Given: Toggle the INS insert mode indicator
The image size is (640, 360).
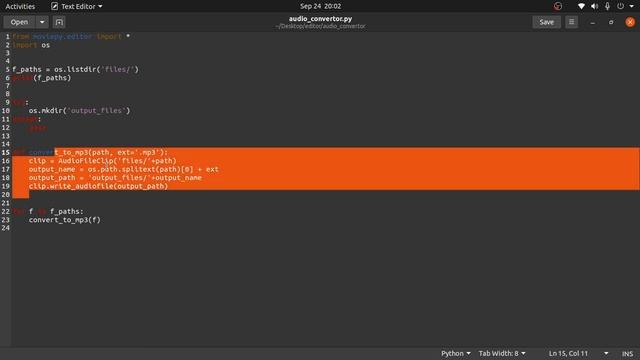Looking at the screenshot, I should click(627, 353).
